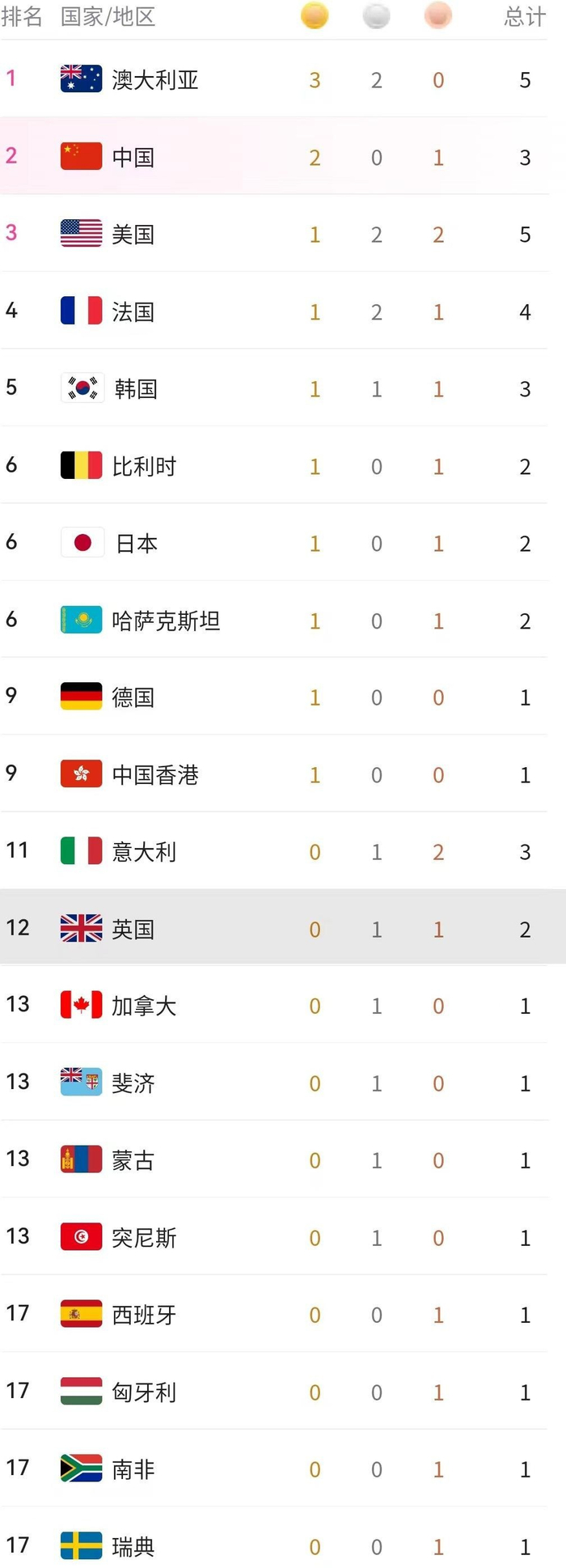Click the silver medal column icon
The height and width of the screenshot is (1568, 566).
point(376,15)
